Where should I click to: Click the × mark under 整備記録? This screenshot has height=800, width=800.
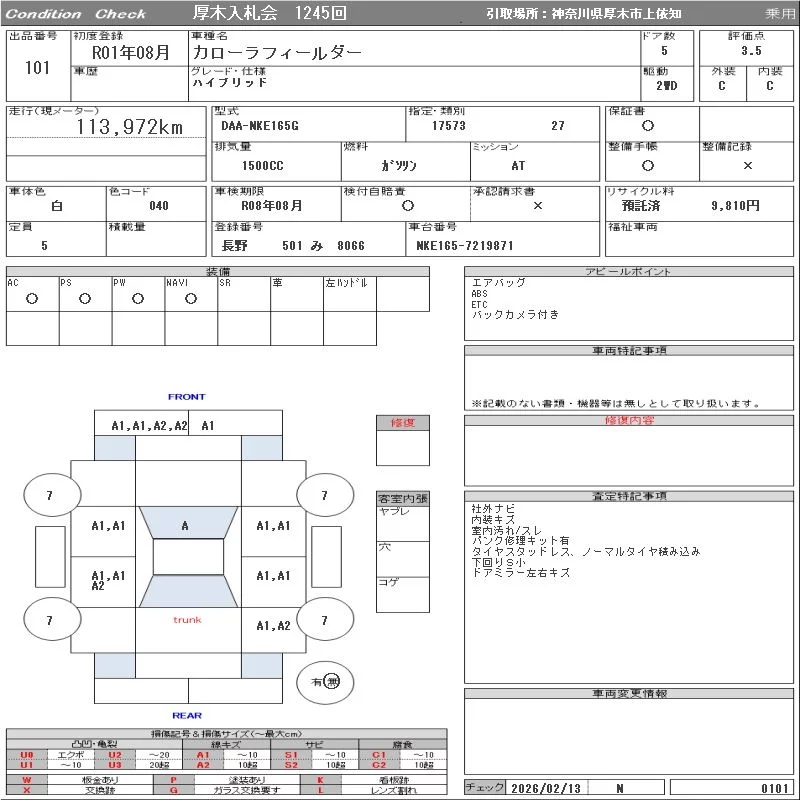[x=747, y=165]
